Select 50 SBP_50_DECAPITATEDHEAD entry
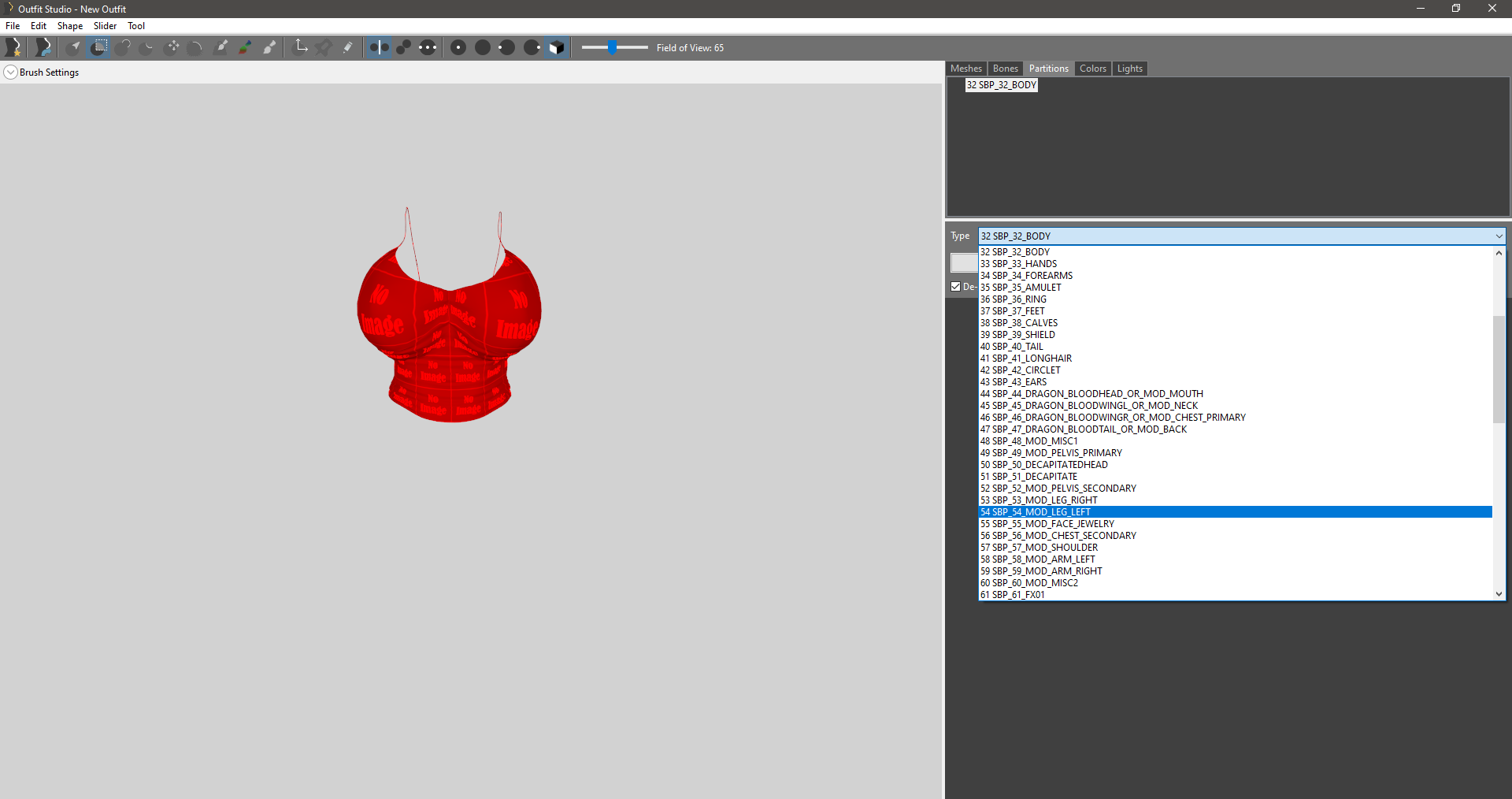The height and width of the screenshot is (799, 1512). 1235,465
